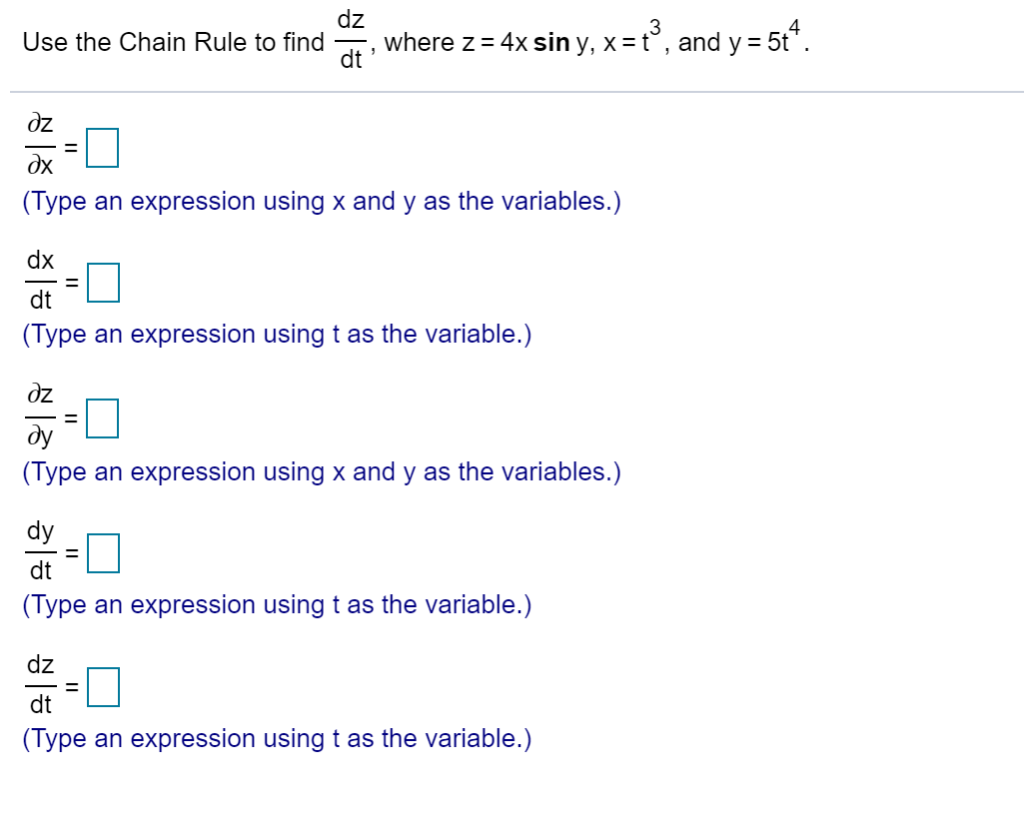This screenshot has width=1024, height=824.
Task: Click the answer box for ∂z/∂y
Action: coord(102,418)
